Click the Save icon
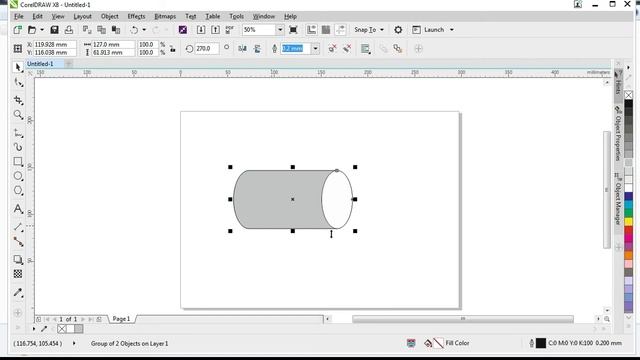The height and width of the screenshot is (360, 640). click(54, 30)
